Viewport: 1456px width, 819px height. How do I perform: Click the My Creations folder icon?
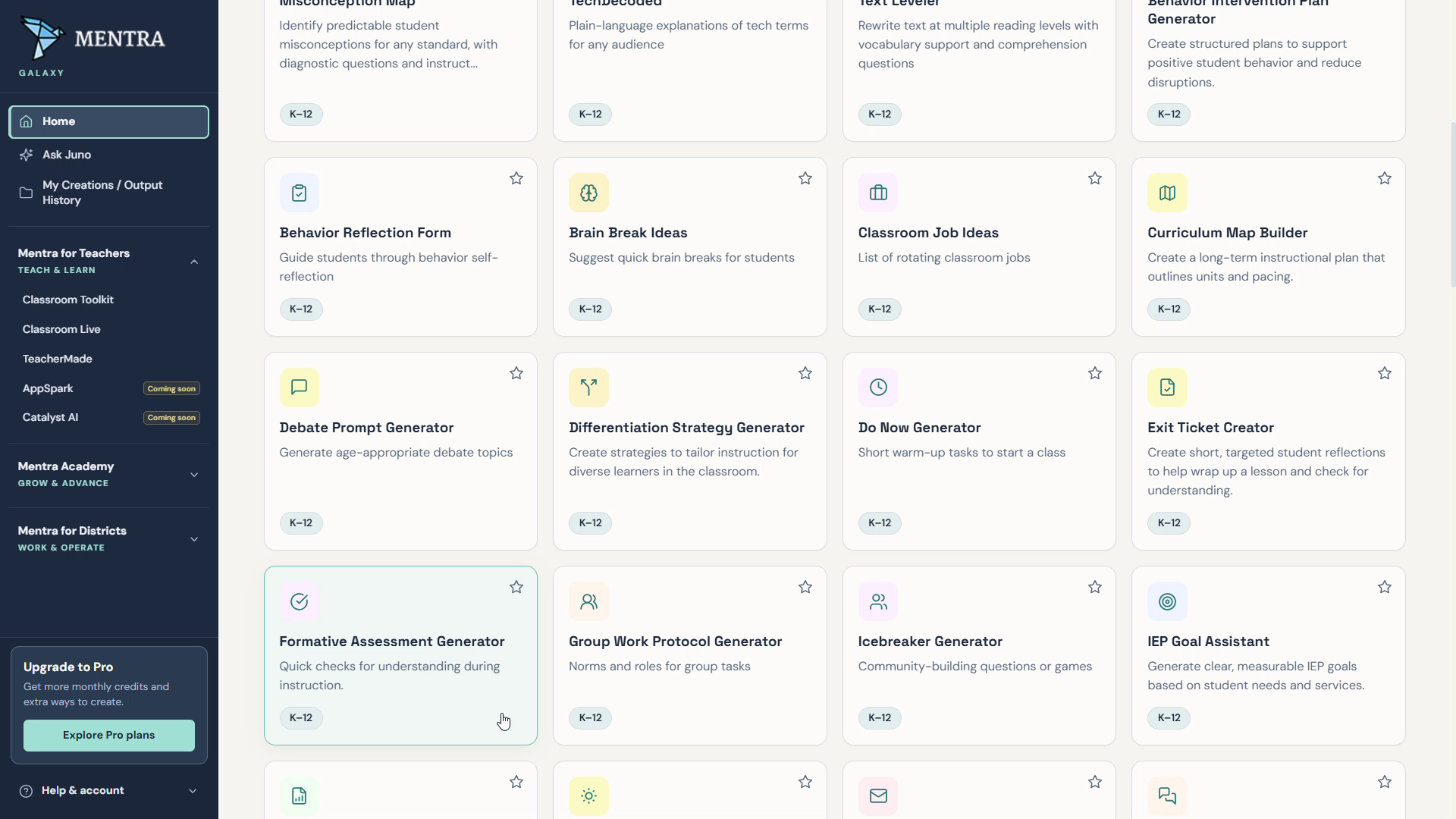coord(27,193)
